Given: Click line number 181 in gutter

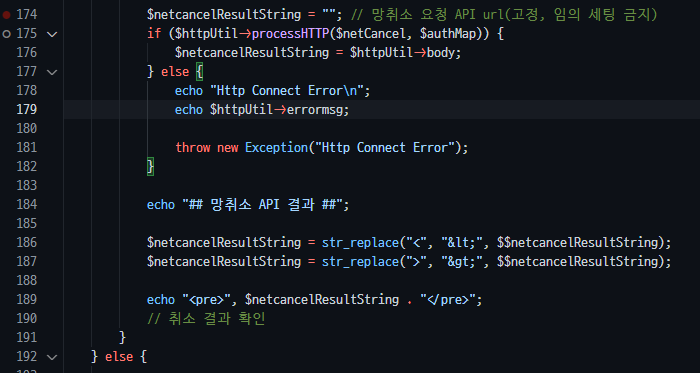Looking at the screenshot, I should click(27, 148).
